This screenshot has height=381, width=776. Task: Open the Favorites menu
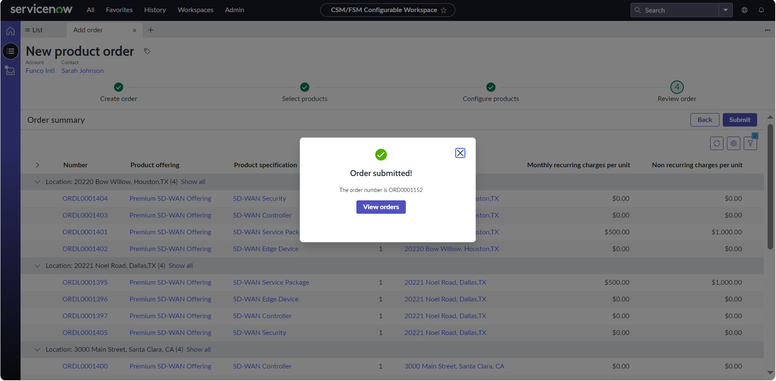tap(119, 10)
